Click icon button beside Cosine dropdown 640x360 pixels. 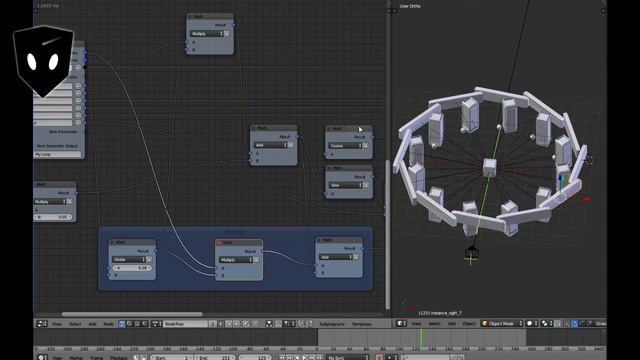[x=365, y=145]
